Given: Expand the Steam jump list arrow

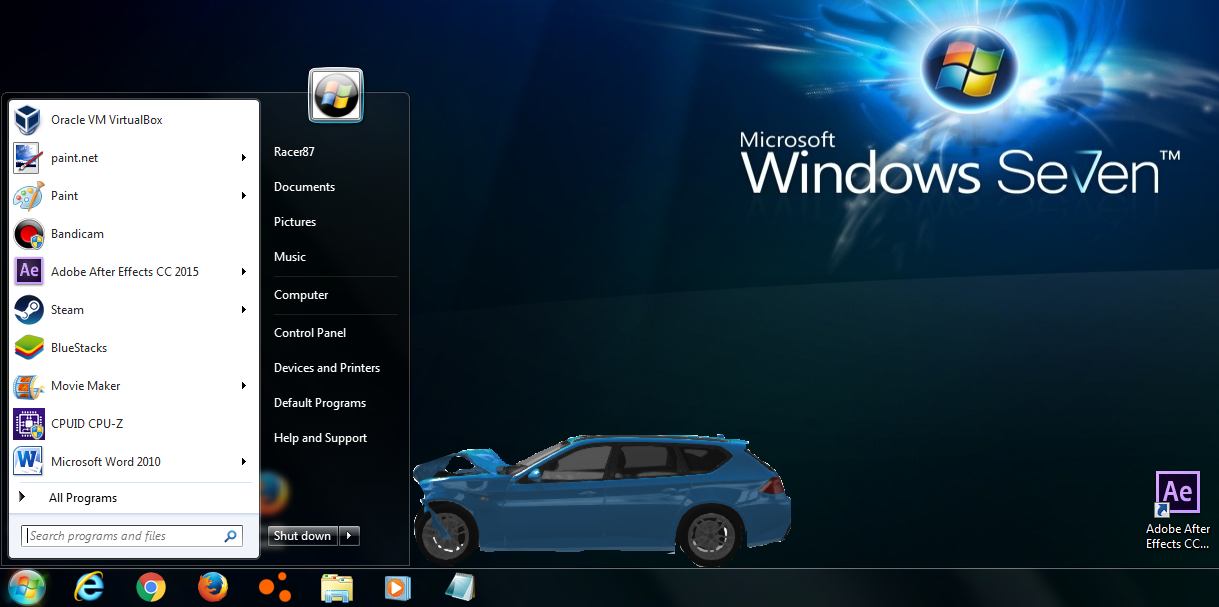Looking at the screenshot, I should pyautogui.click(x=243, y=310).
